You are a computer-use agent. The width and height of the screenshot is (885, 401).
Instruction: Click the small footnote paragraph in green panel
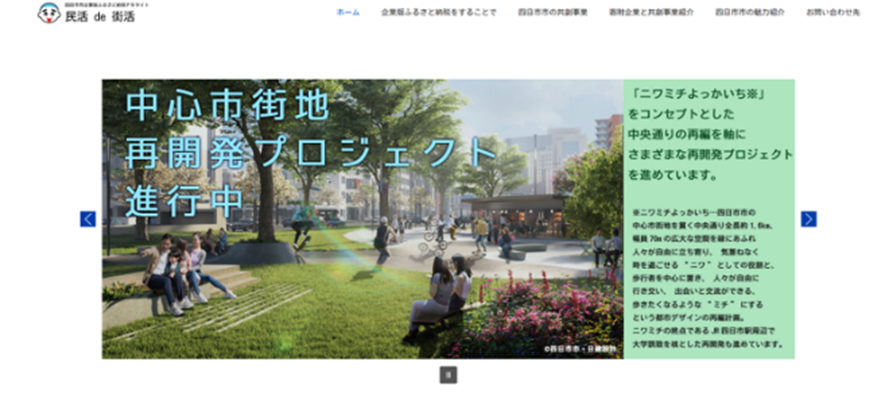pyautogui.click(x=708, y=279)
